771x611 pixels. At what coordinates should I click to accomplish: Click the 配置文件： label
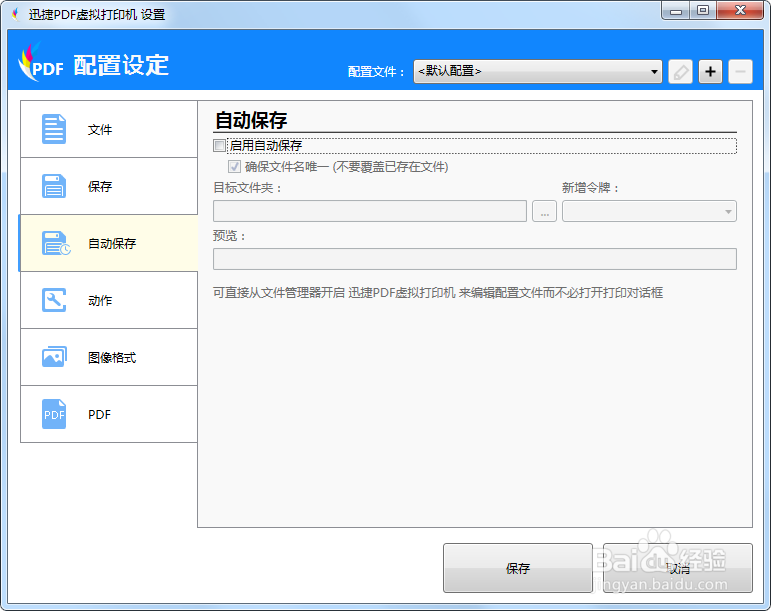[377, 72]
